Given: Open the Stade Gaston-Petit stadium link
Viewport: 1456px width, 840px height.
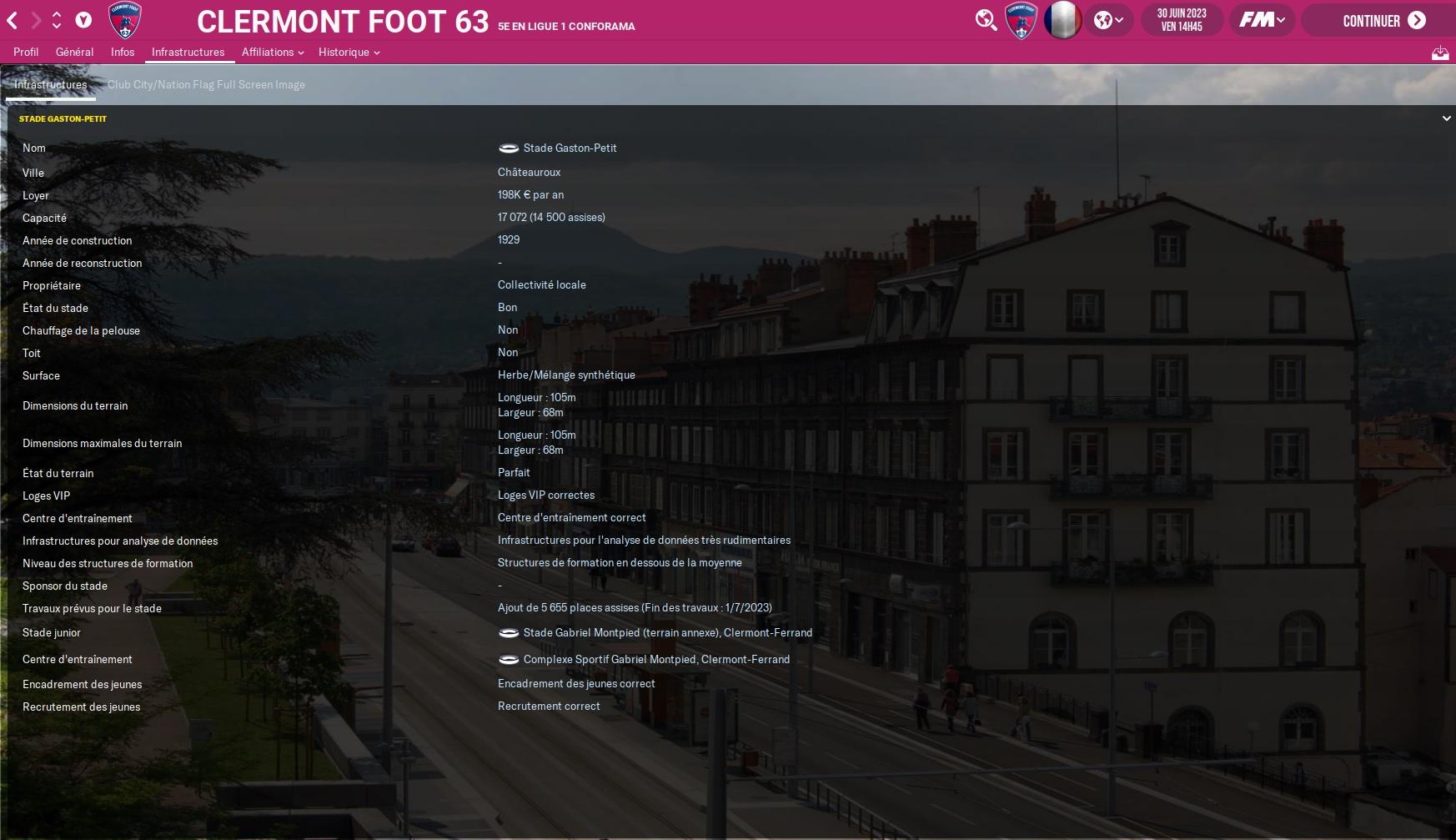Looking at the screenshot, I should (x=570, y=148).
